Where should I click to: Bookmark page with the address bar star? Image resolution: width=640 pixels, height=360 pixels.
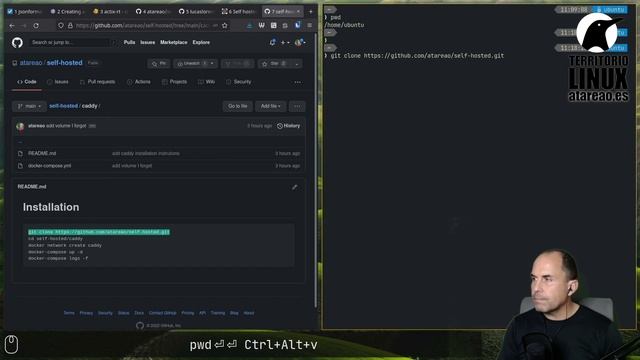click(x=224, y=25)
